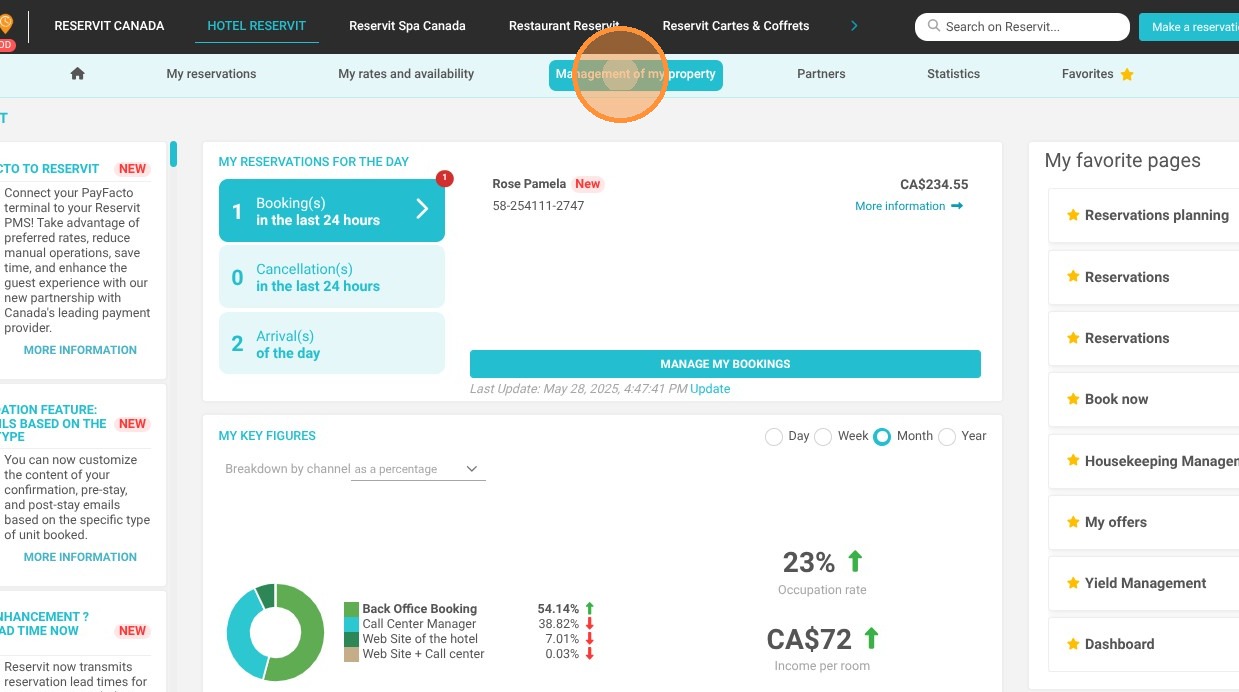Click the star beside Book now

1073,399
